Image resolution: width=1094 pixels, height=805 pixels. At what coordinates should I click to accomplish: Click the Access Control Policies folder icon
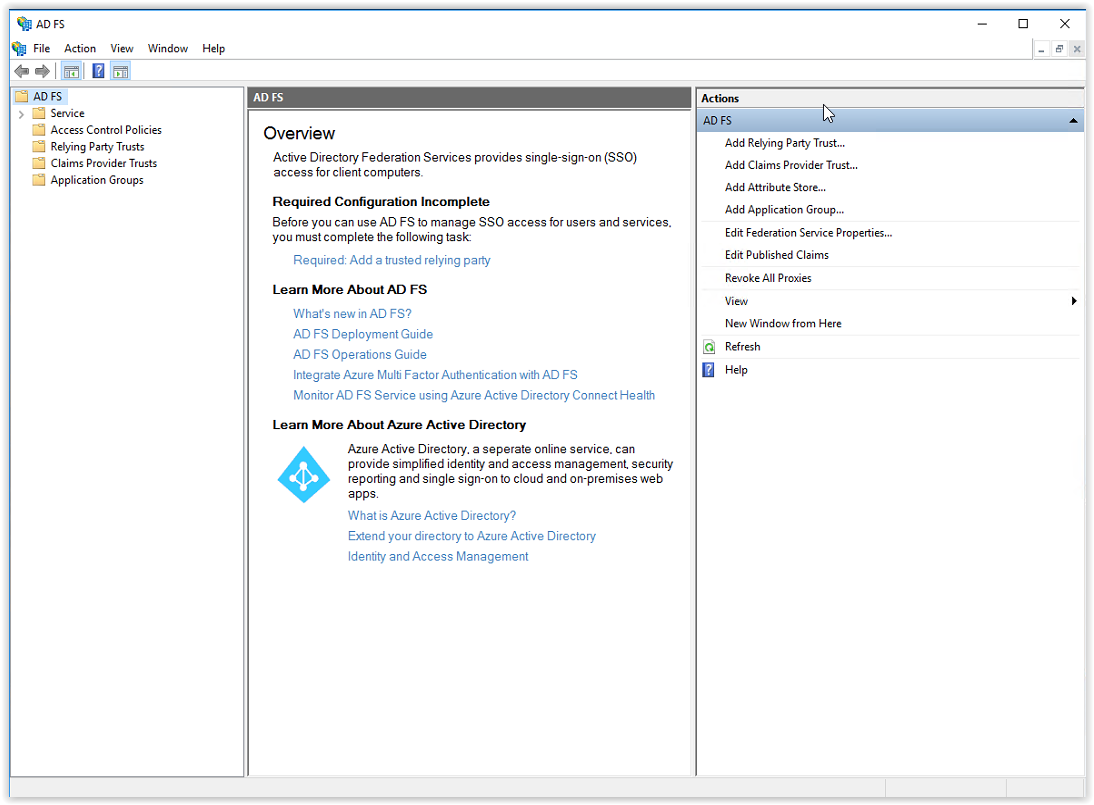tap(39, 130)
